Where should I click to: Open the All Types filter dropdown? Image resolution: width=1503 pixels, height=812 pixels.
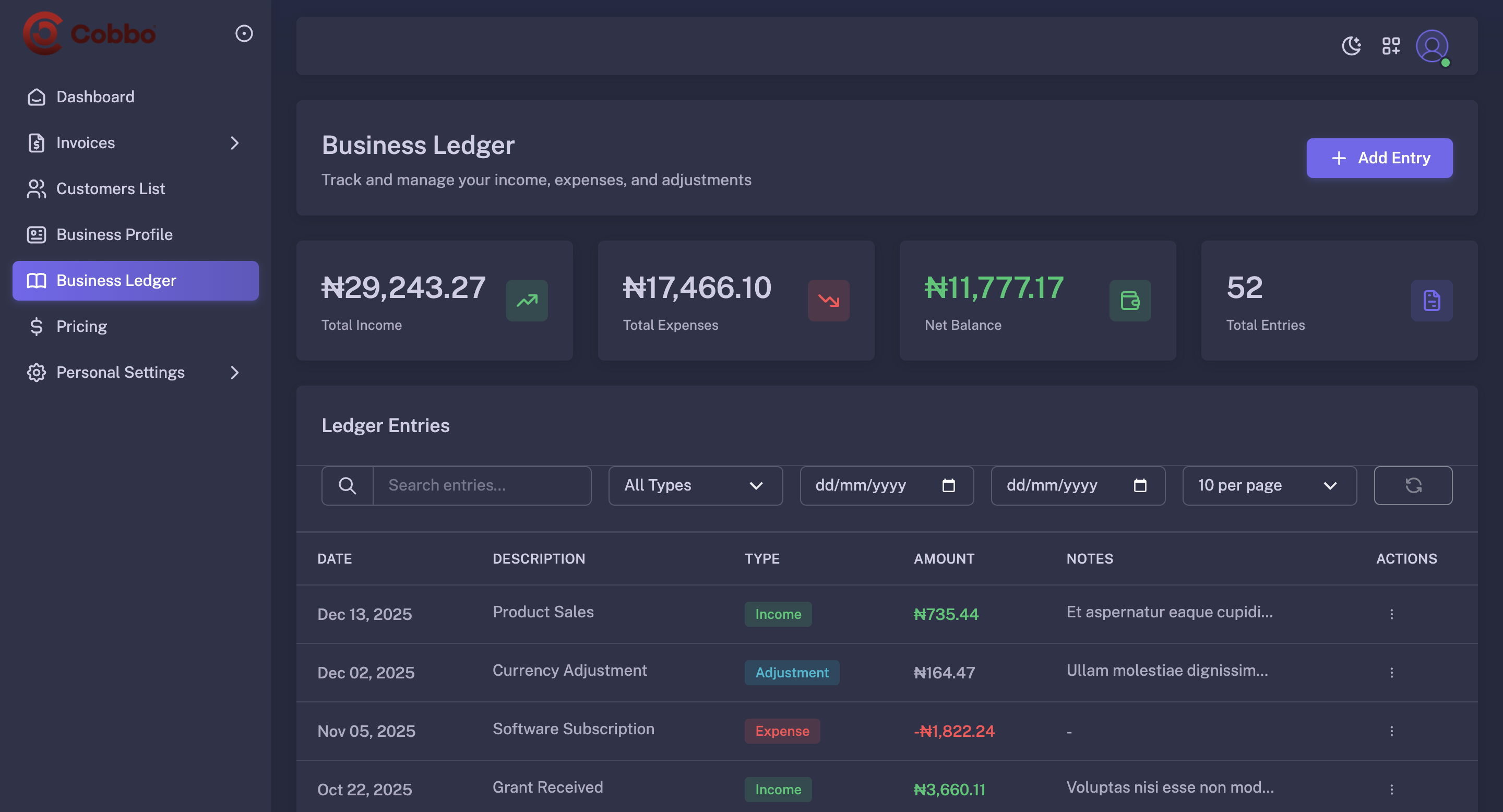click(695, 485)
